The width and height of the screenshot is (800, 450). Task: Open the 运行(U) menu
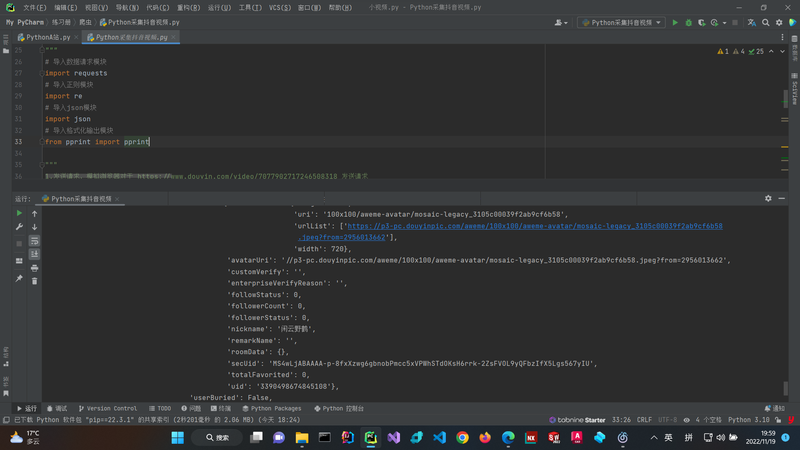(219, 8)
